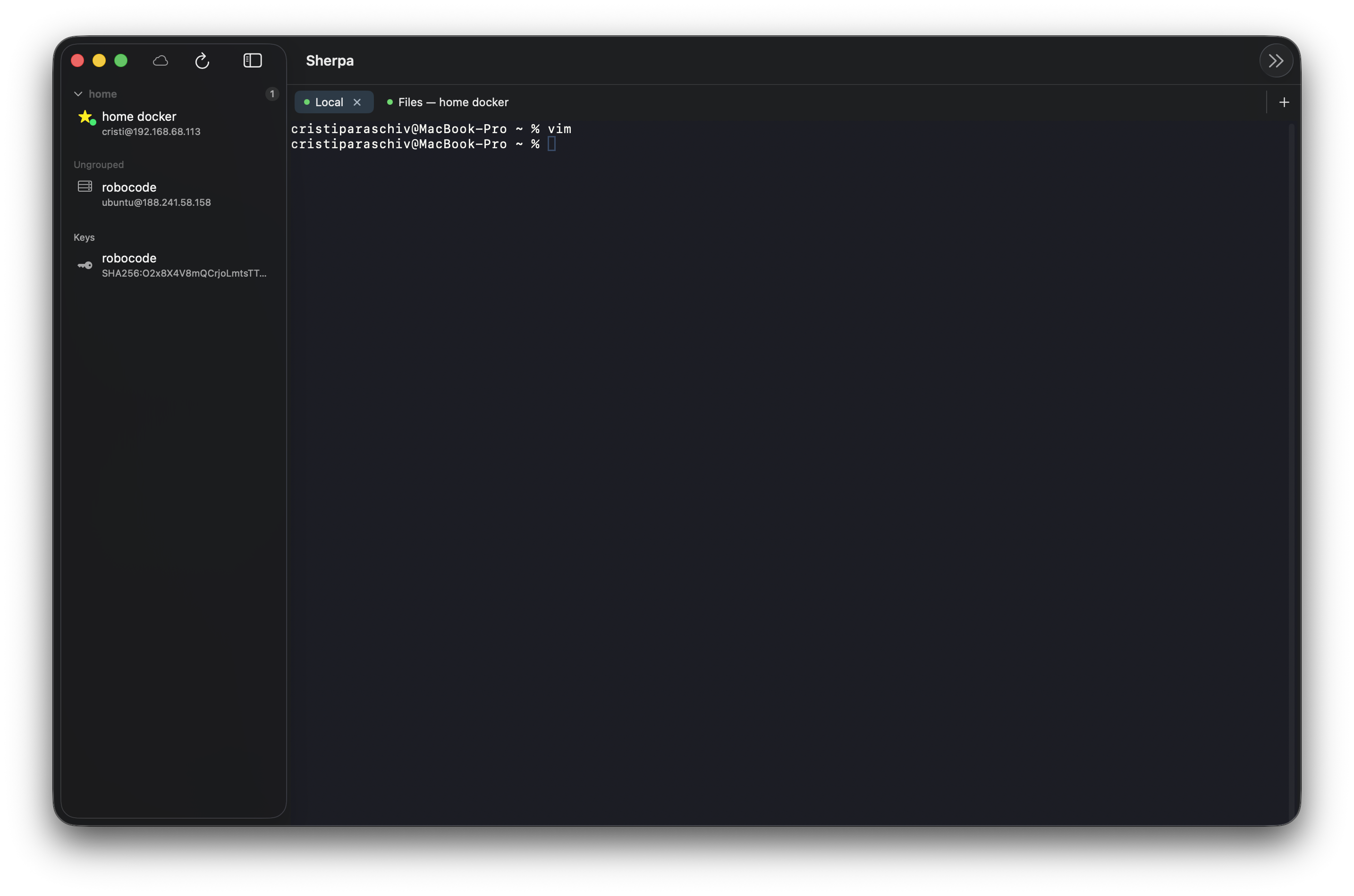Click the green zoom window button
The height and width of the screenshot is (896, 1354).
121,60
